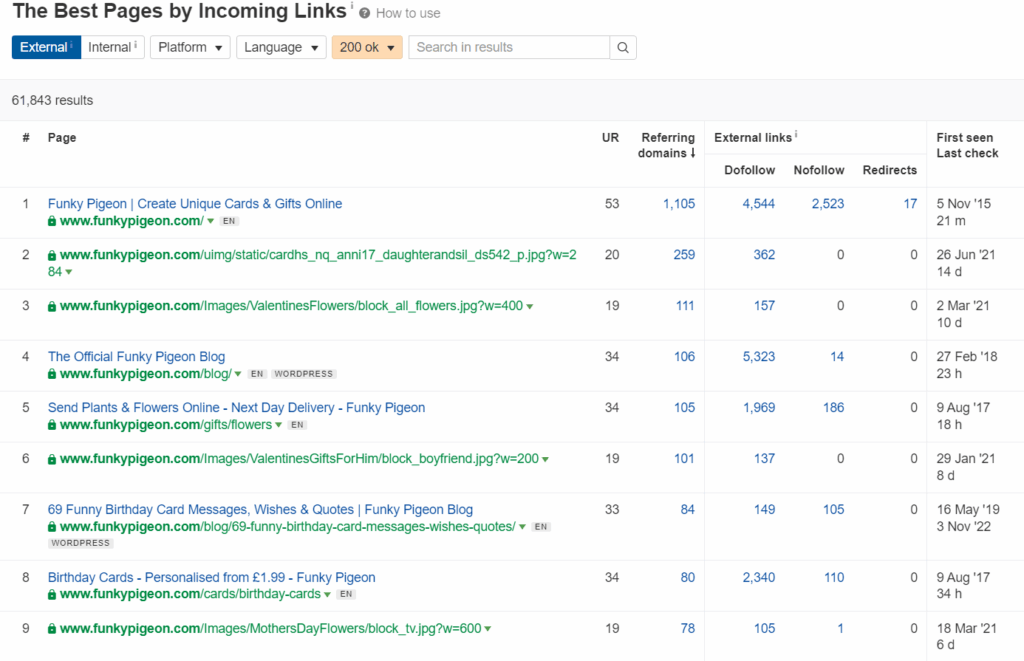Switch to the Internal tab
Screen dimensions: 1024x661
point(112,48)
